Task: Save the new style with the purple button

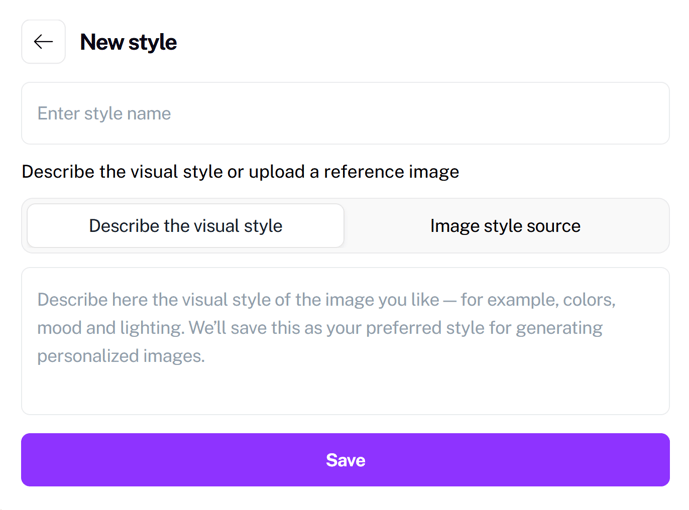Action: point(345,460)
